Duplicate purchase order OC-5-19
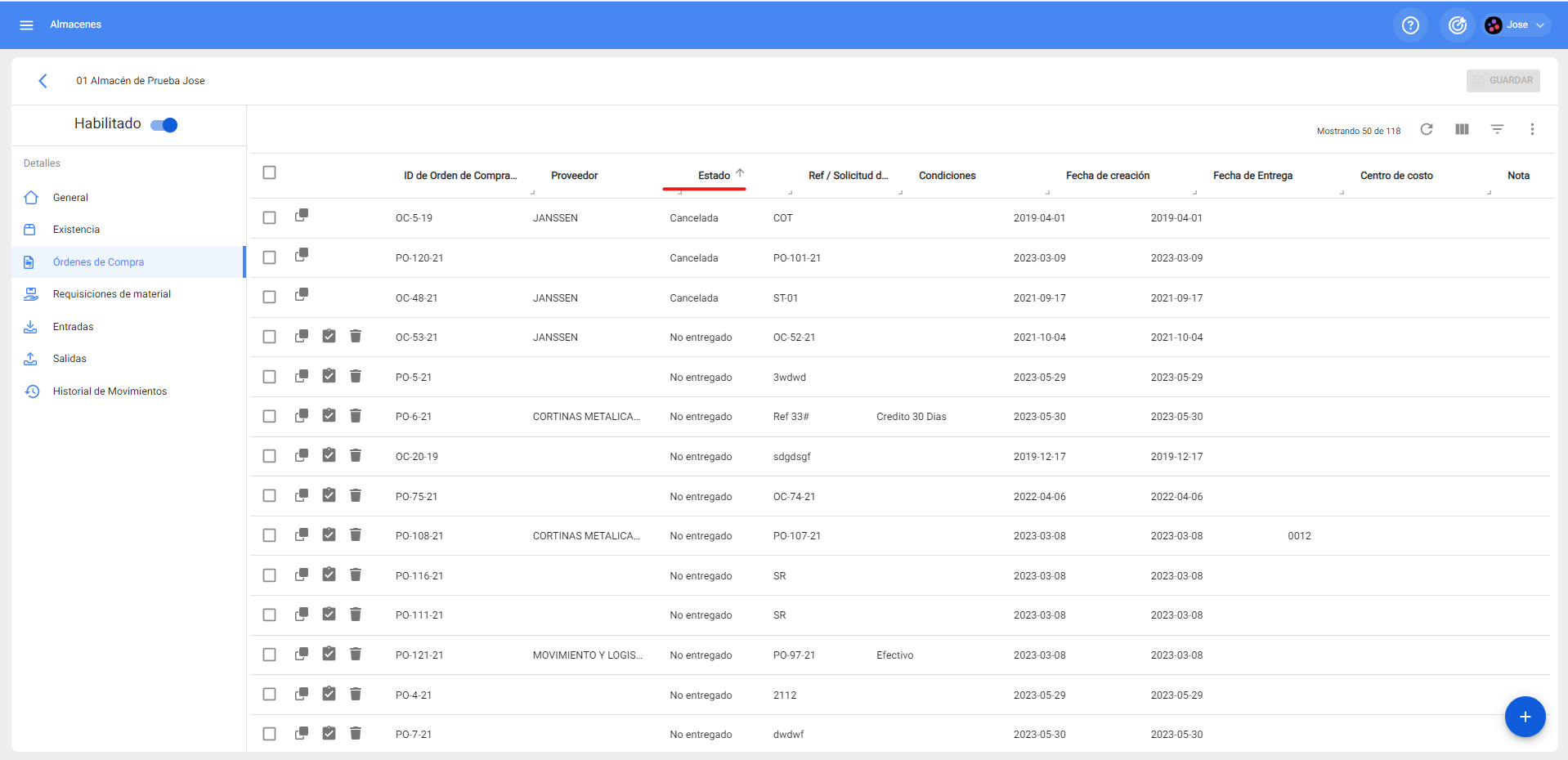The height and width of the screenshot is (760, 1568). (302, 216)
